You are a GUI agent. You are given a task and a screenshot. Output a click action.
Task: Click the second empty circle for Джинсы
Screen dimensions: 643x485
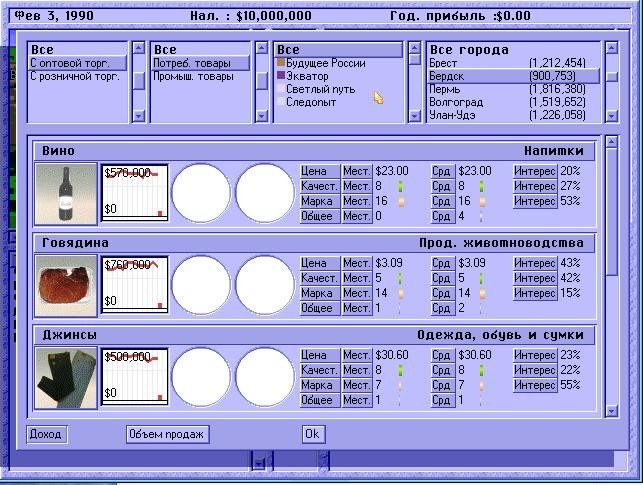click(x=265, y=377)
